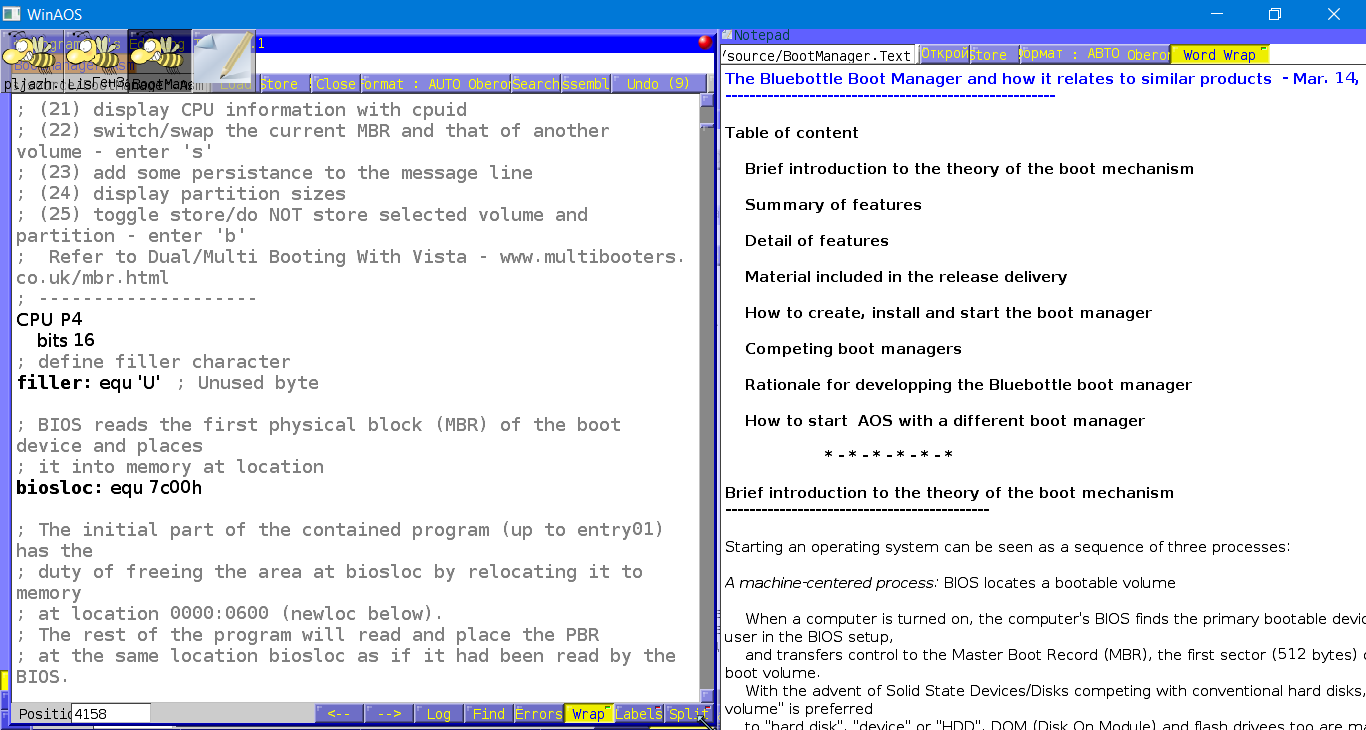
Task: Click the Position input field showing 4158
Action: click(x=111, y=713)
